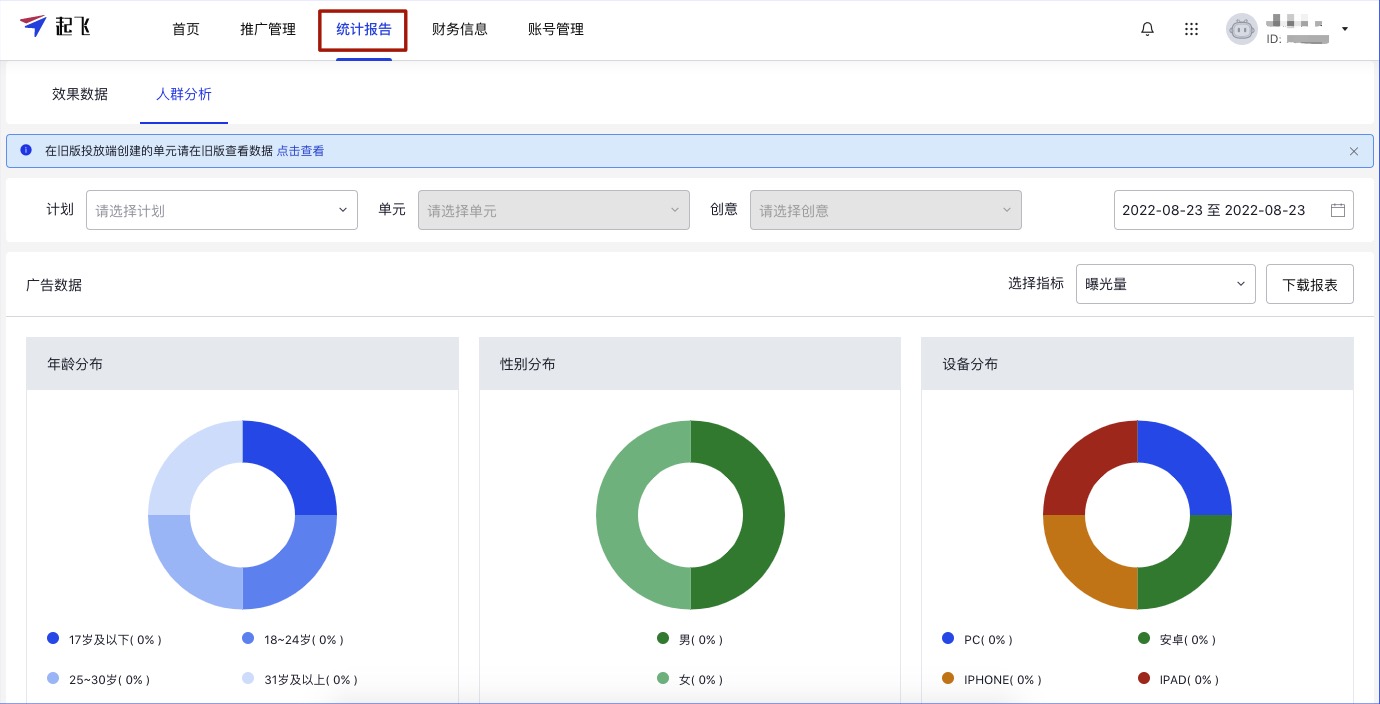Toggle the IPHONE legend entry

992,679
